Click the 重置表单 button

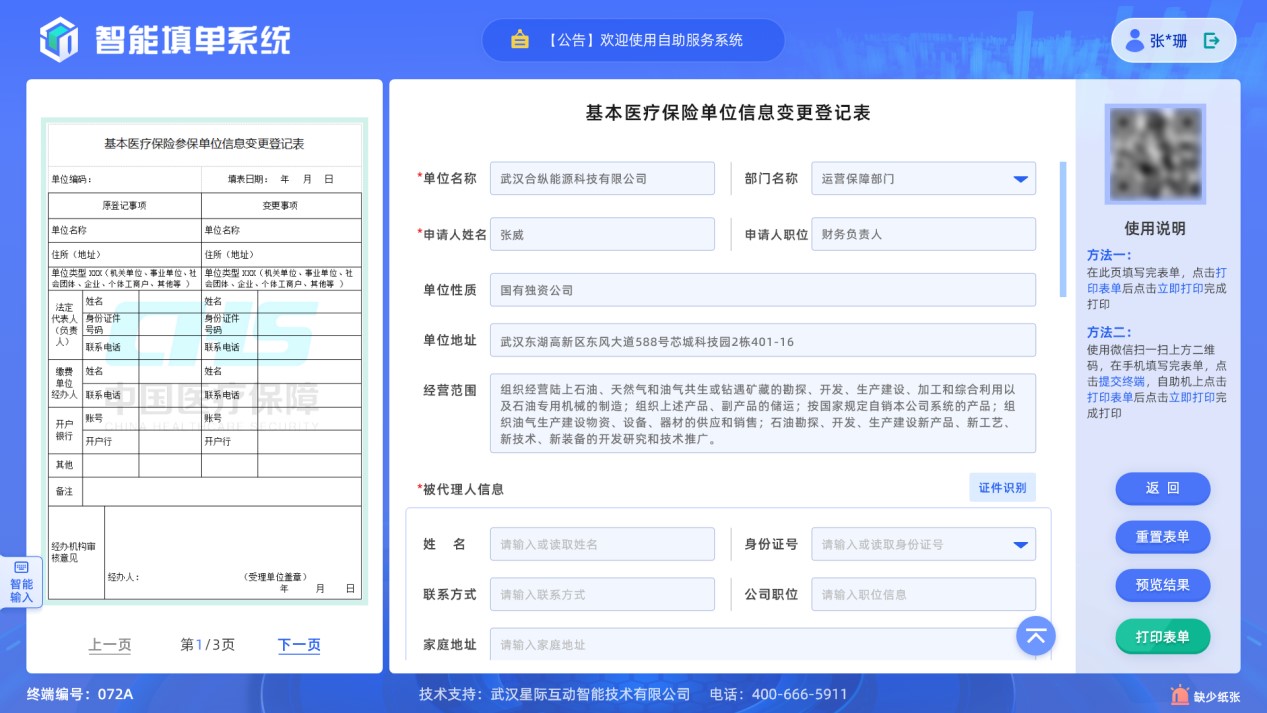pos(1162,537)
